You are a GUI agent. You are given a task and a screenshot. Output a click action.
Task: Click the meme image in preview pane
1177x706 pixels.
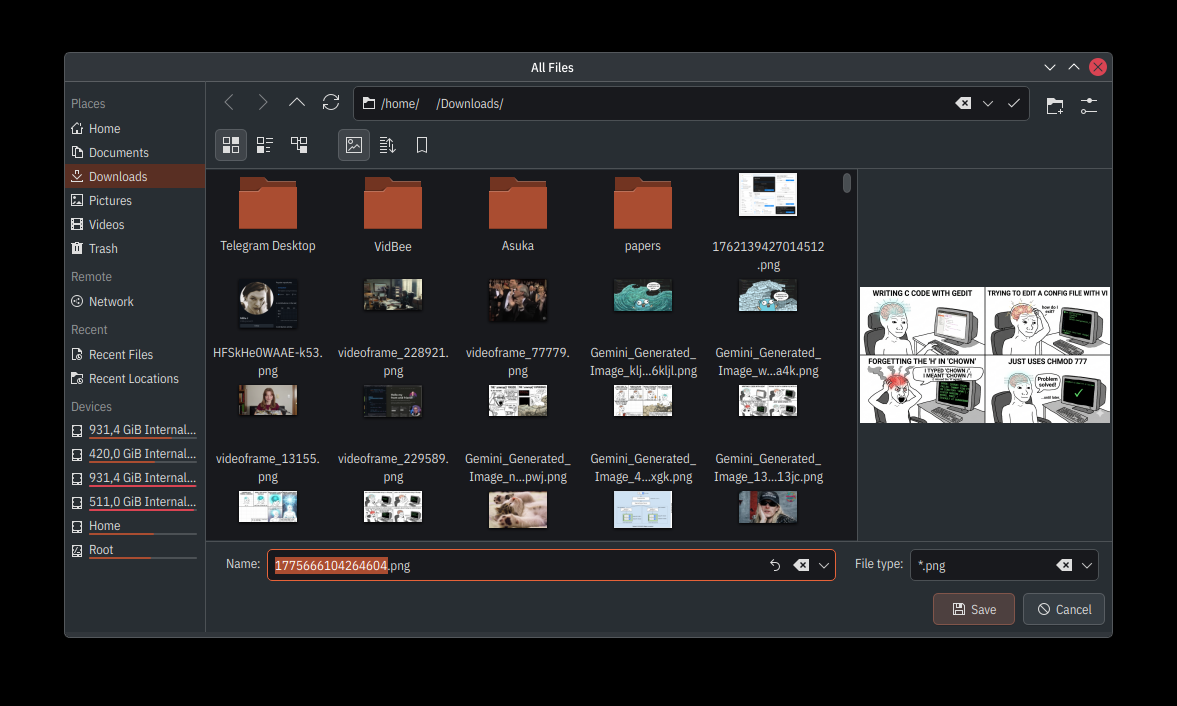click(x=984, y=355)
